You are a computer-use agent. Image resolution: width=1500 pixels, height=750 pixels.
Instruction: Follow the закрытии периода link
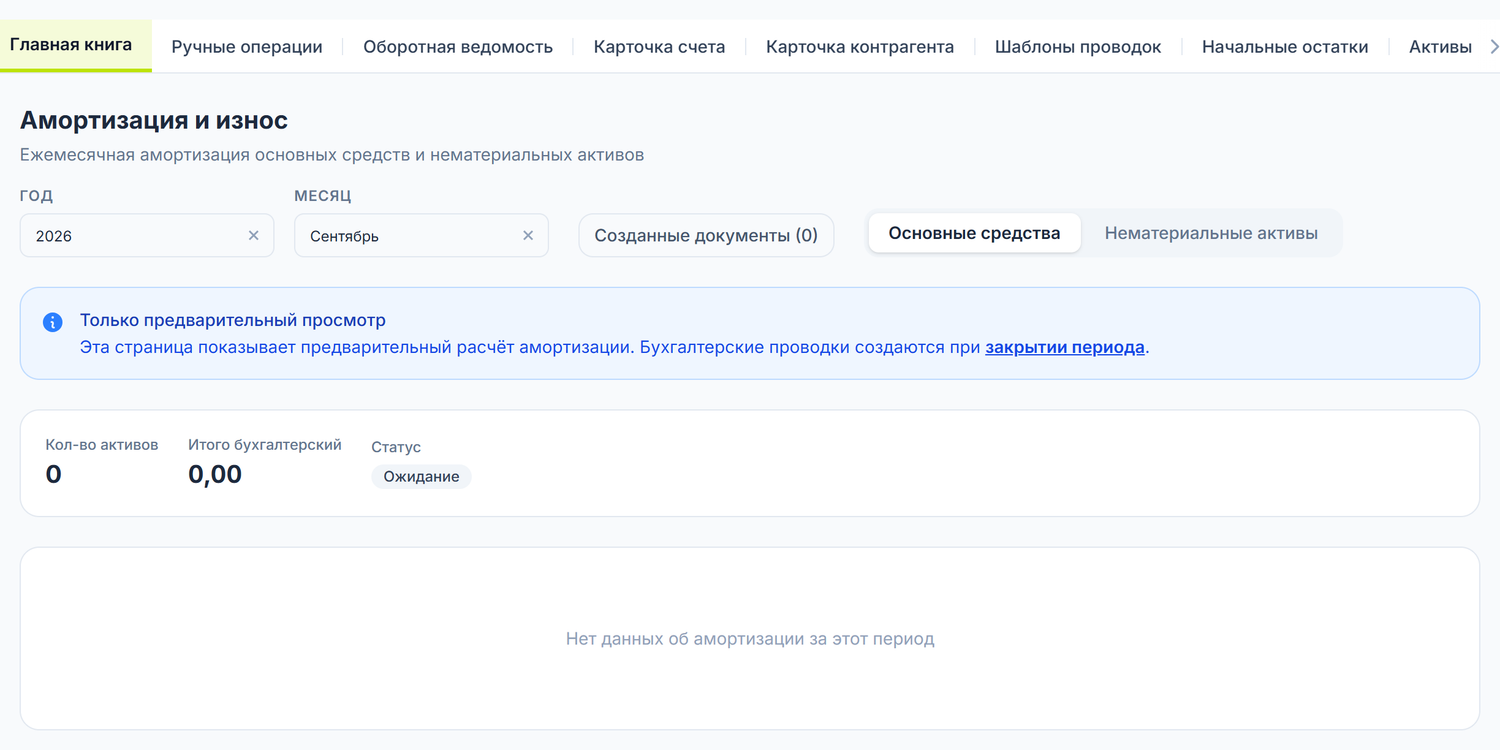(x=1065, y=348)
